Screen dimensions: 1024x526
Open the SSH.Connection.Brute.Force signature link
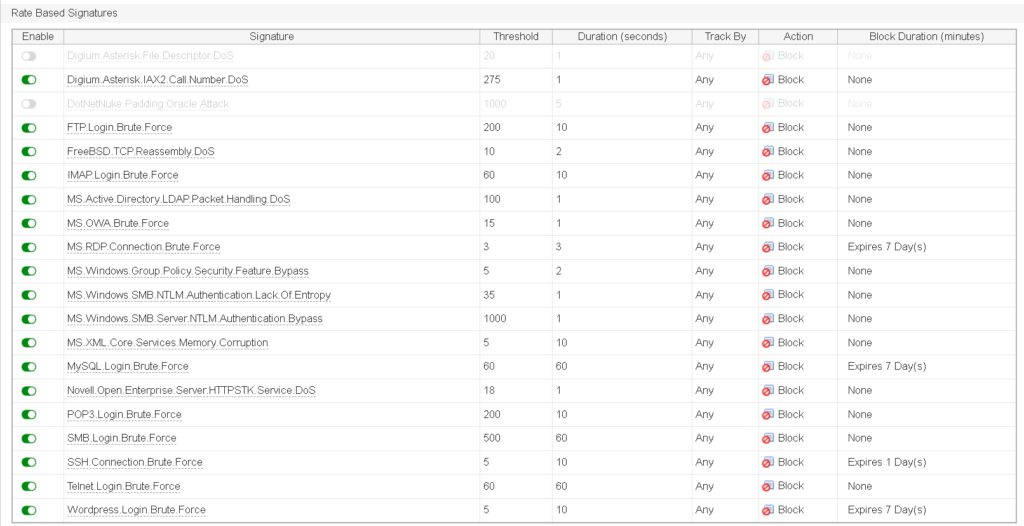(135, 463)
